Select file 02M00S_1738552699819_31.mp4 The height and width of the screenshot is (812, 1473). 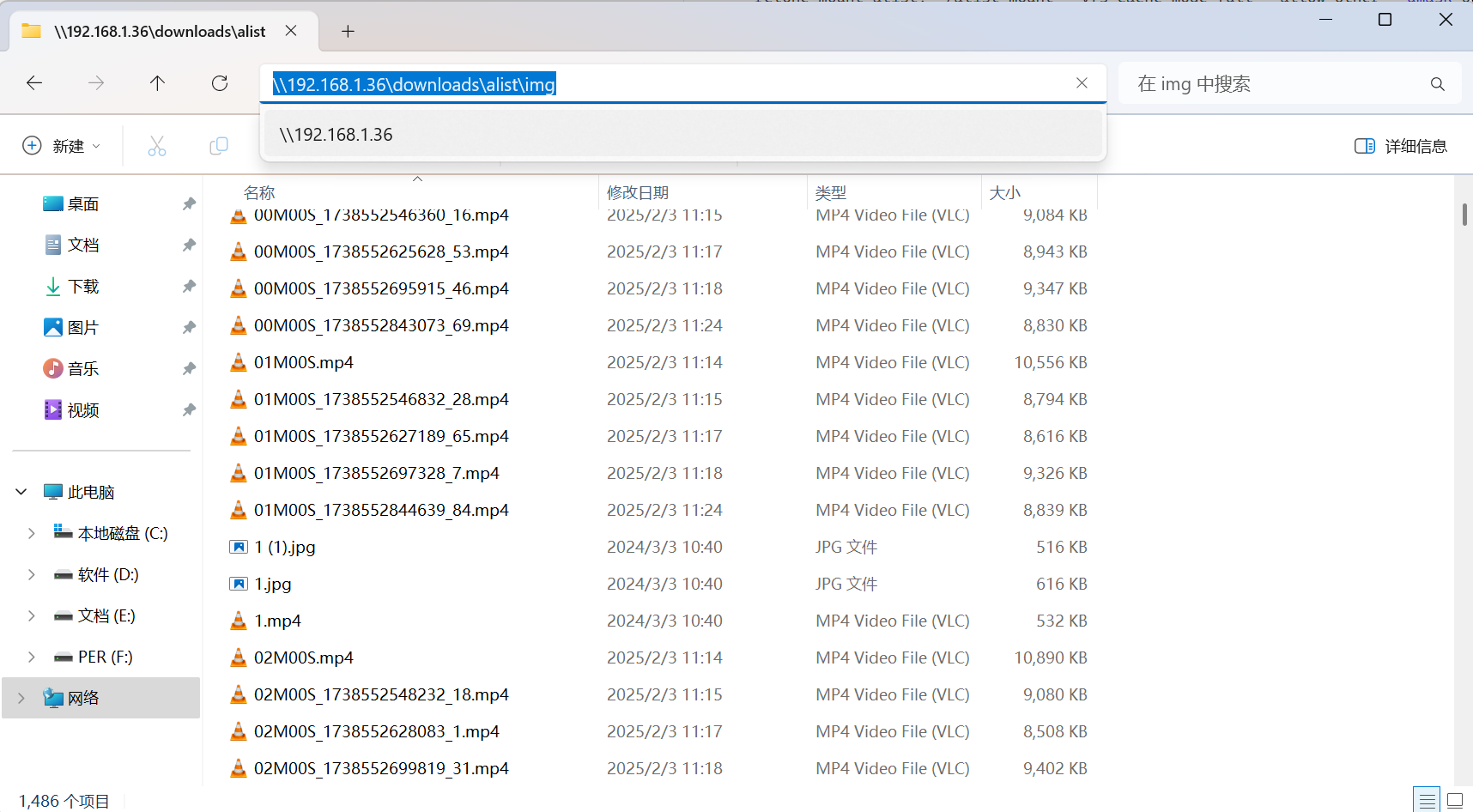click(381, 768)
